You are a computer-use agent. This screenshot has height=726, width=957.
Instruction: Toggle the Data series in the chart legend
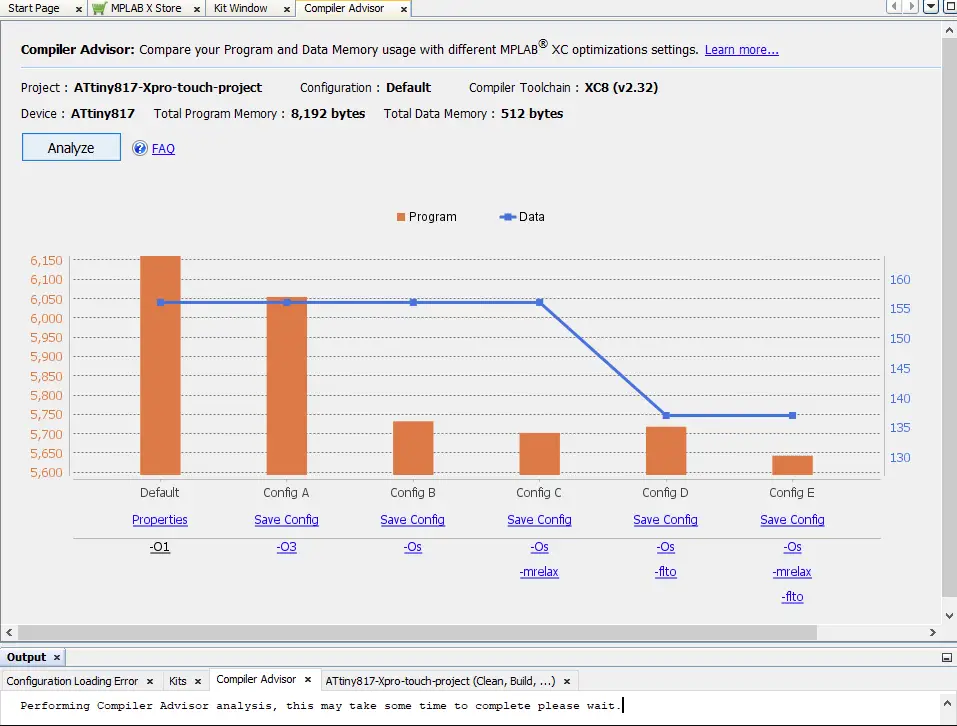(x=520, y=216)
